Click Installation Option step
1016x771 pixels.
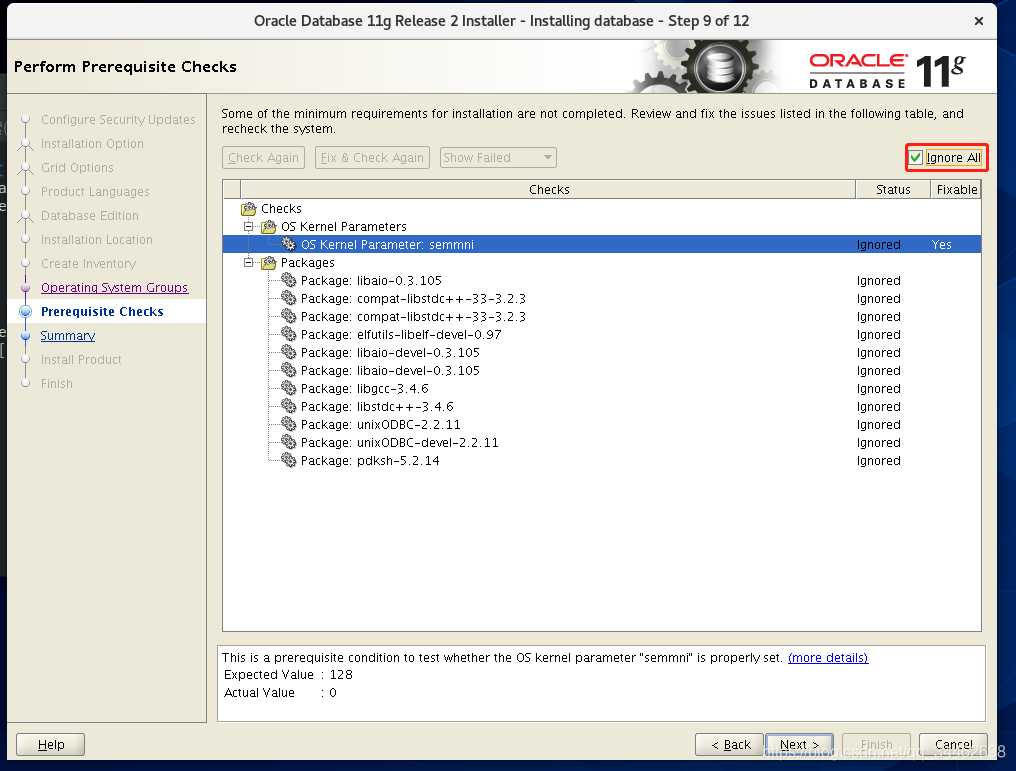point(92,144)
